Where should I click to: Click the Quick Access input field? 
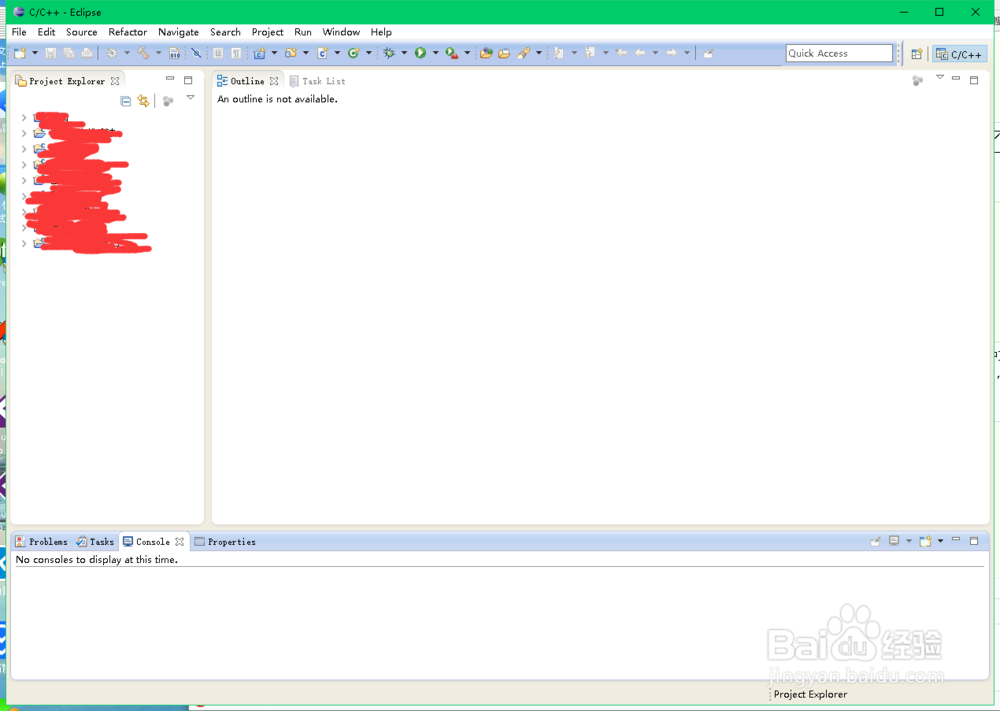point(839,54)
